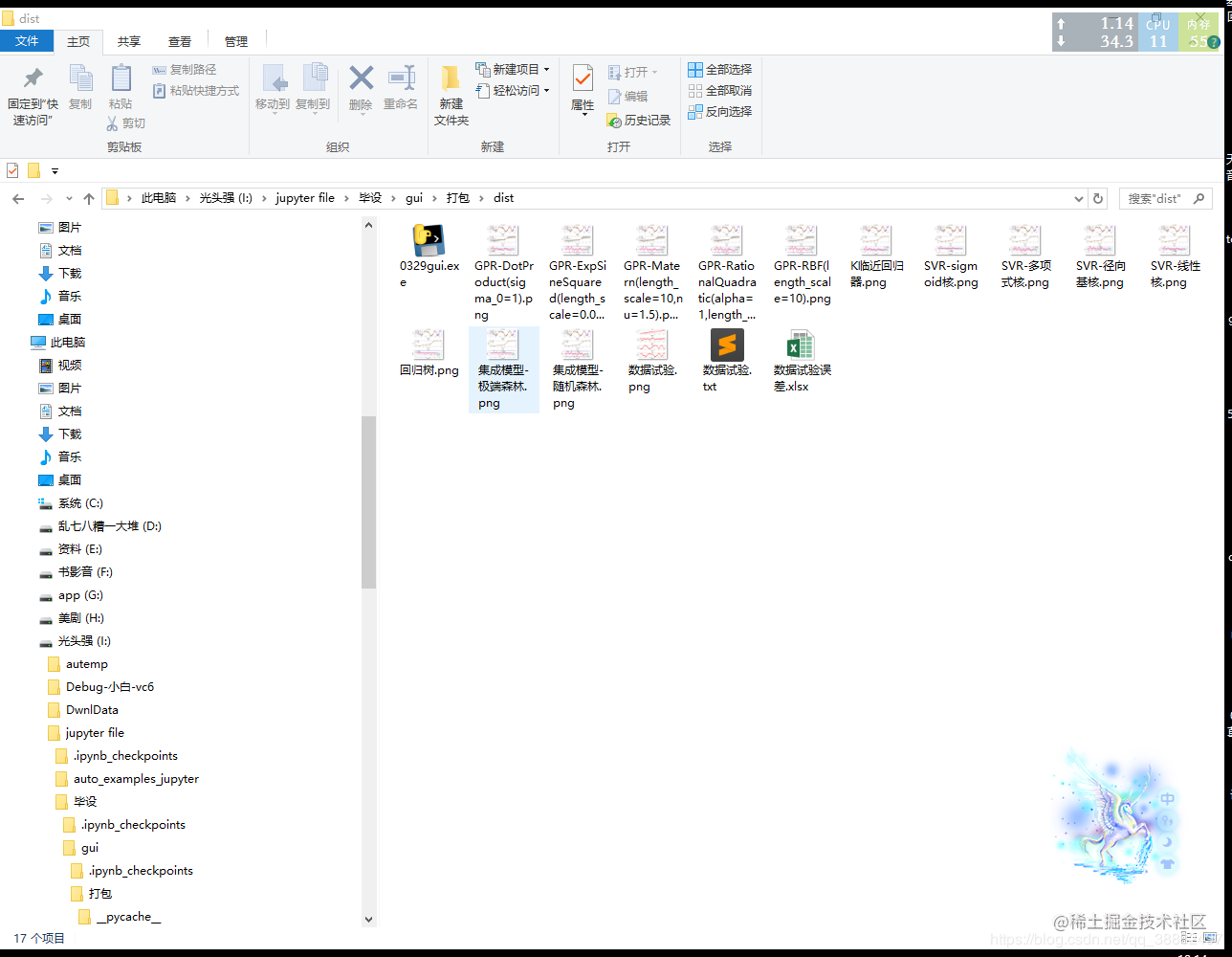Click the Delete (删除) icon
This screenshot has height=957, width=1232.
[361, 80]
